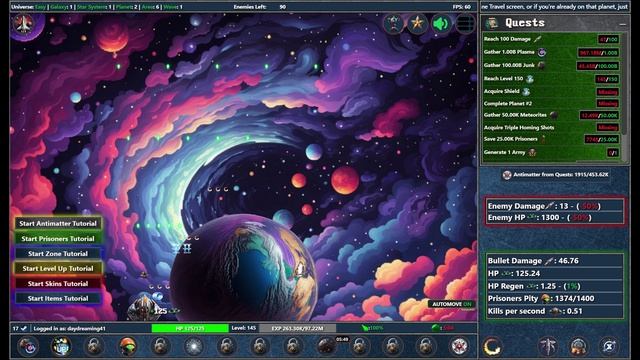640x360 pixels.
Task: Click the Quests panel header icon
Action: click(x=492, y=23)
